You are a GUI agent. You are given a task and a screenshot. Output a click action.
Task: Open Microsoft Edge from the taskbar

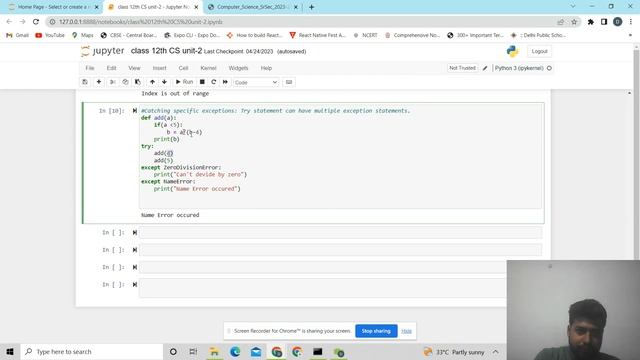point(235,351)
